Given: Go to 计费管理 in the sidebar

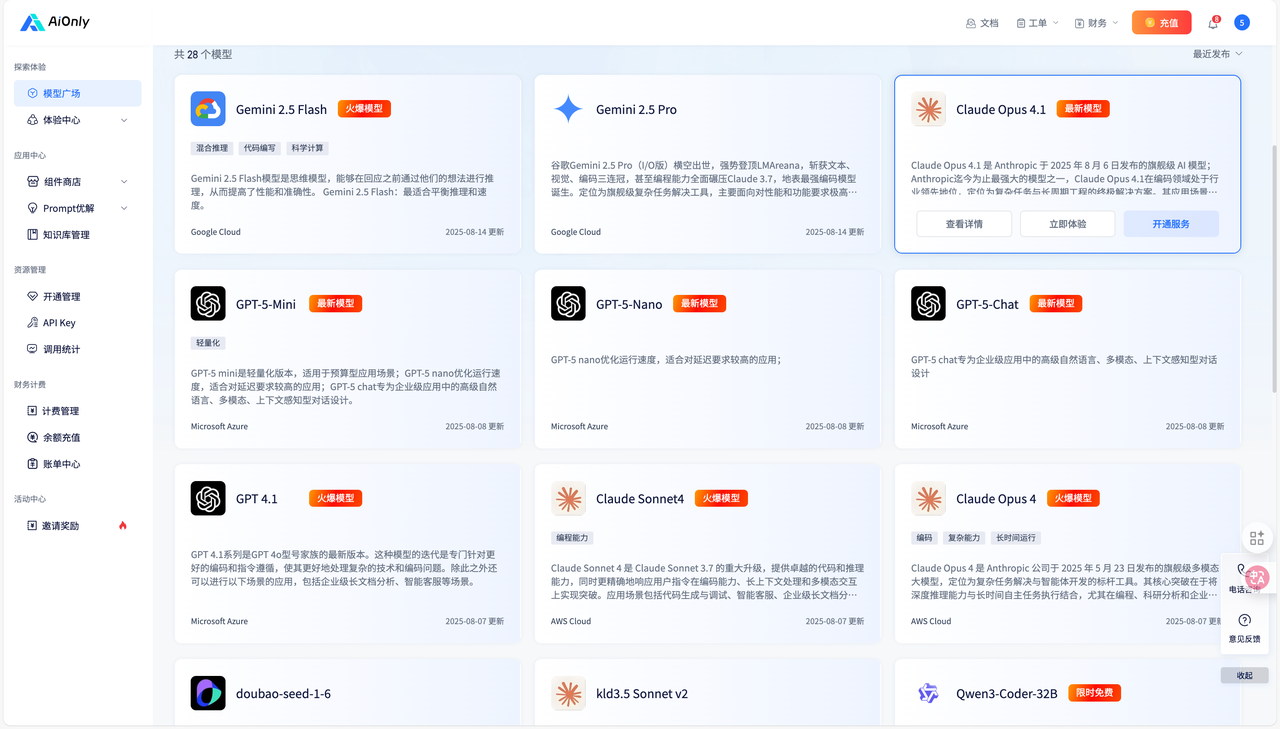Looking at the screenshot, I should coord(77,411).
